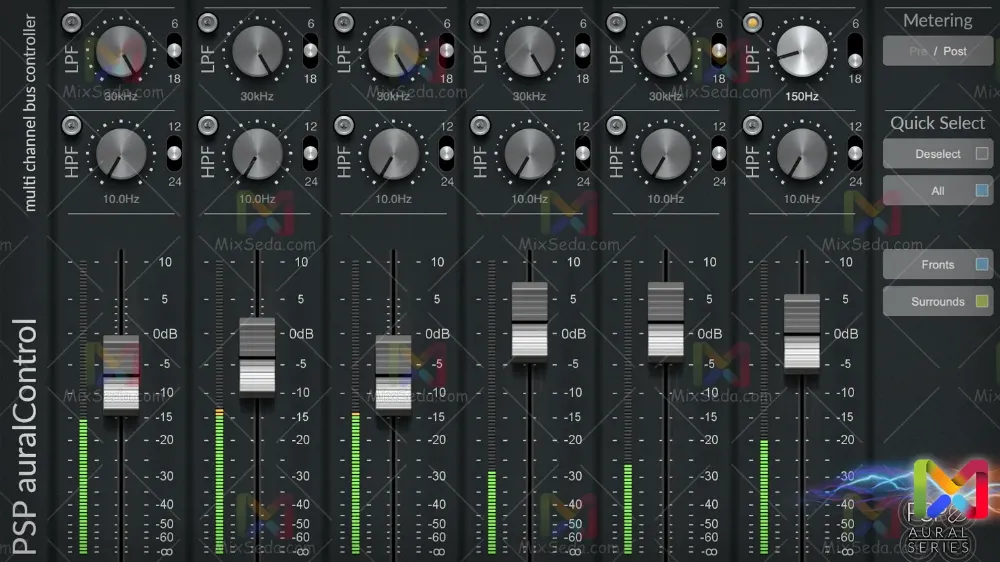The image size is (1000, 562).
Task: Enable the sixth channel's HPF power button
Action: (x=751, y=125)
